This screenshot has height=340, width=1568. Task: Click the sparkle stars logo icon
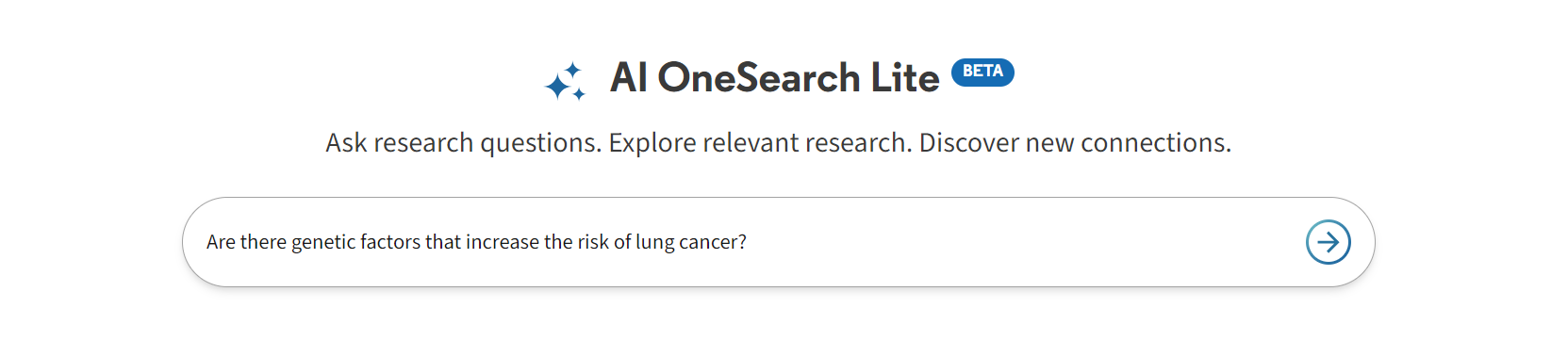[x=565, y=82]
